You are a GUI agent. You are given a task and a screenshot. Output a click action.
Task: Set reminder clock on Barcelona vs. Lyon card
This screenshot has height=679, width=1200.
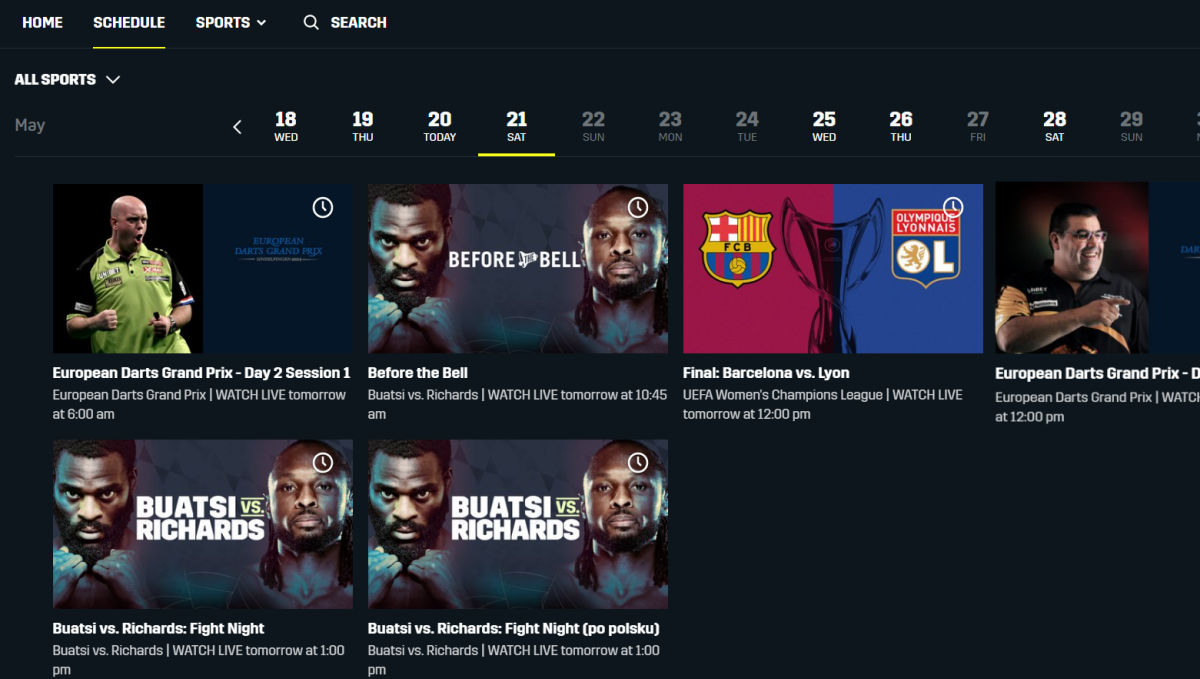pyautogui.click(x=953, y=207)
